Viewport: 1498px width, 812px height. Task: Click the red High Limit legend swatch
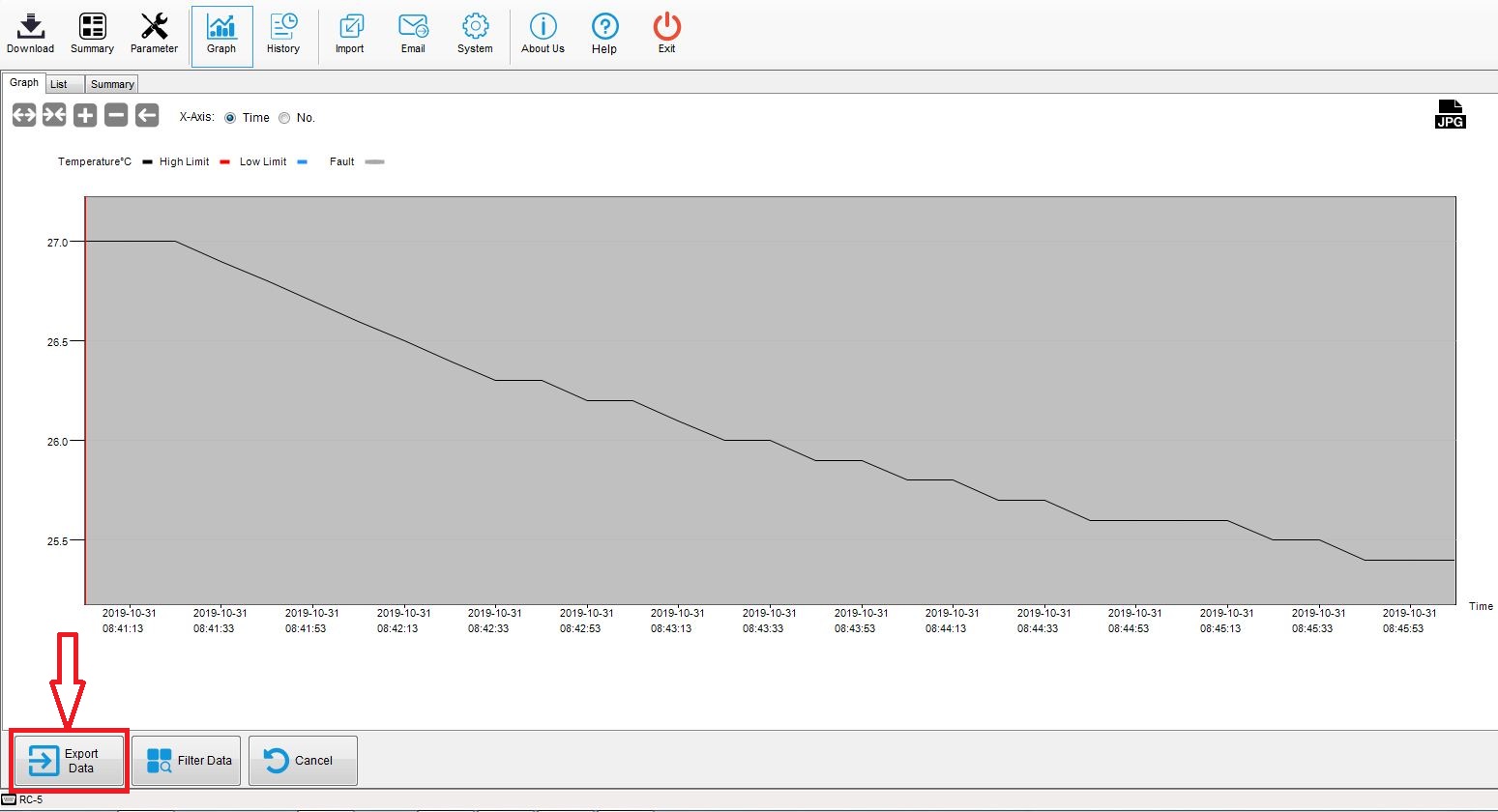tap(224, 162)
